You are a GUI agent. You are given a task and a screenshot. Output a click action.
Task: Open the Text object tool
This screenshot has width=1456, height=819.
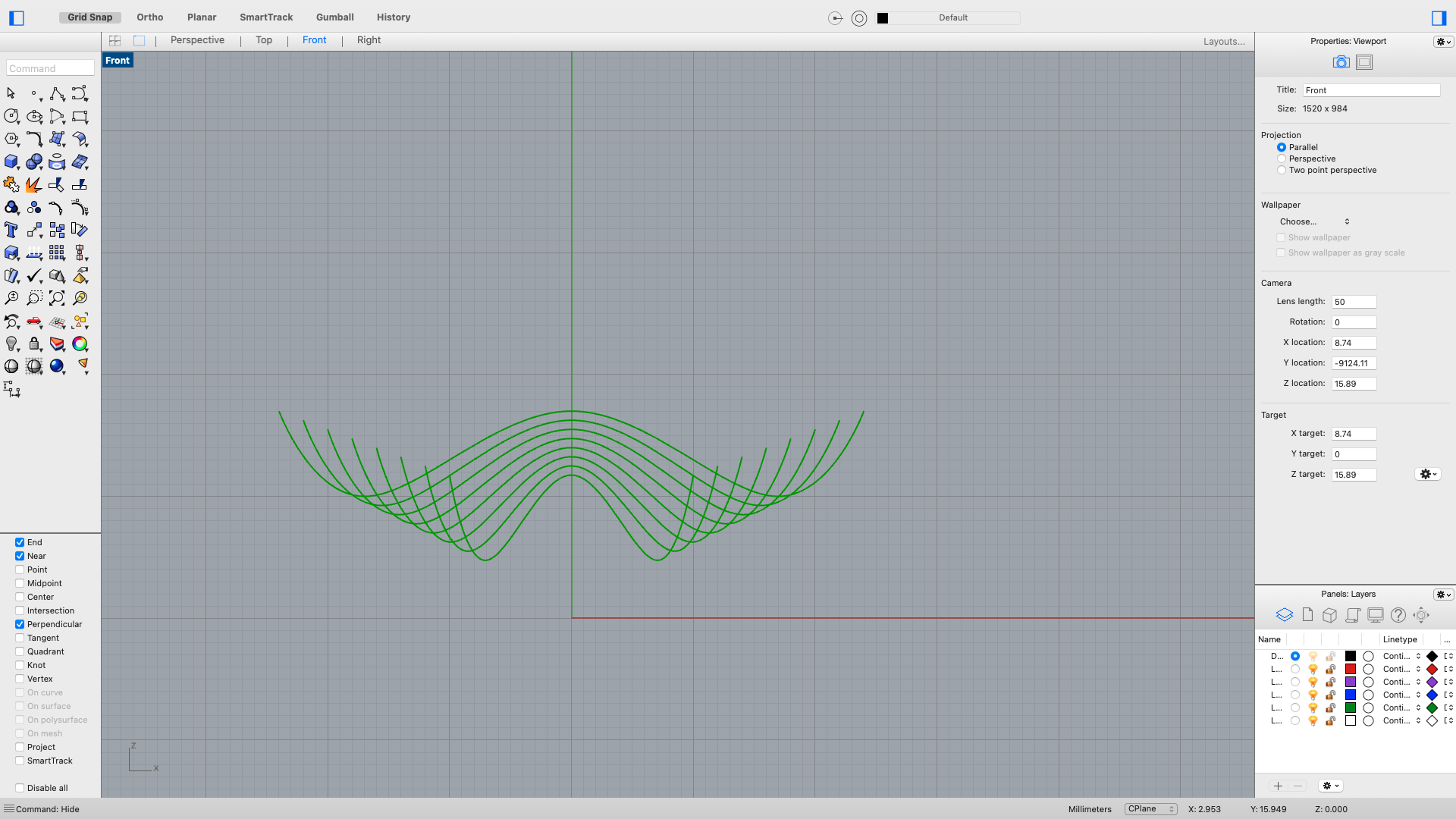11,230
